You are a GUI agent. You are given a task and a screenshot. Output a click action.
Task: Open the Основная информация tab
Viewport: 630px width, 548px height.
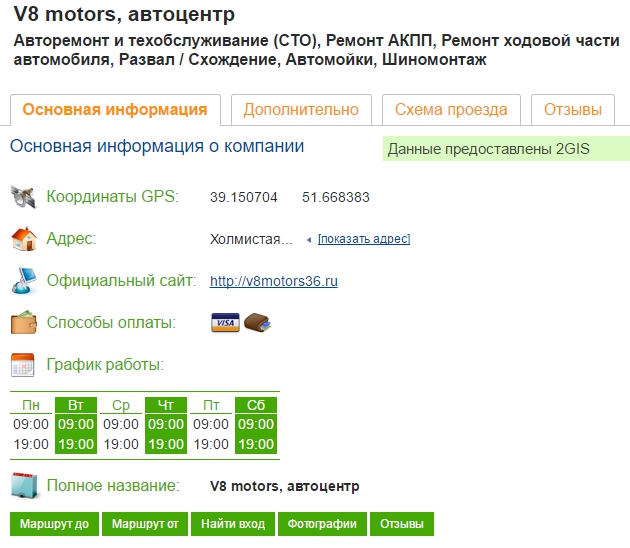[x=115, y=110]
